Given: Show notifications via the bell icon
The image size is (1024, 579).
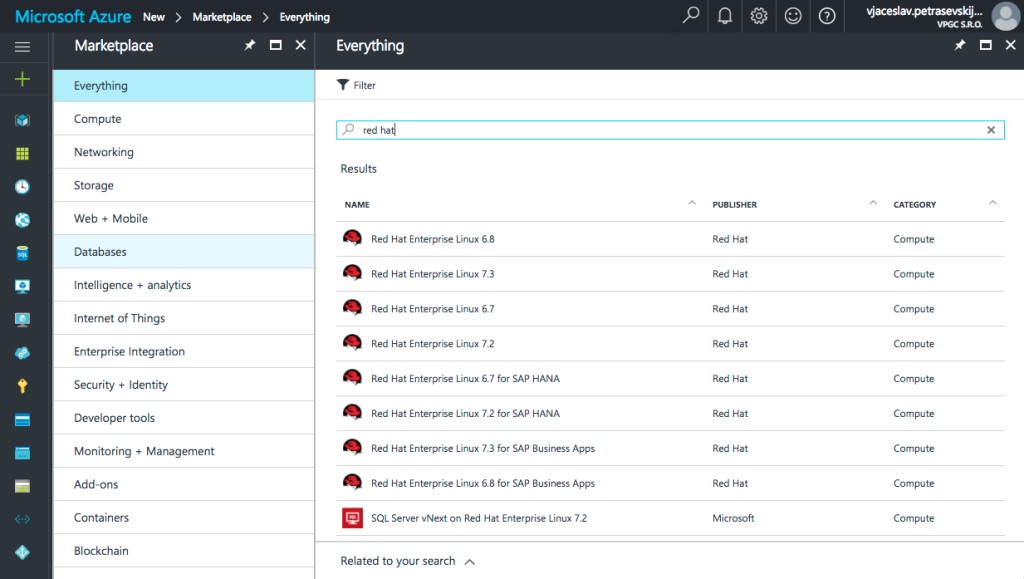Looking at the screenshot, I should [x=725, y=16].
